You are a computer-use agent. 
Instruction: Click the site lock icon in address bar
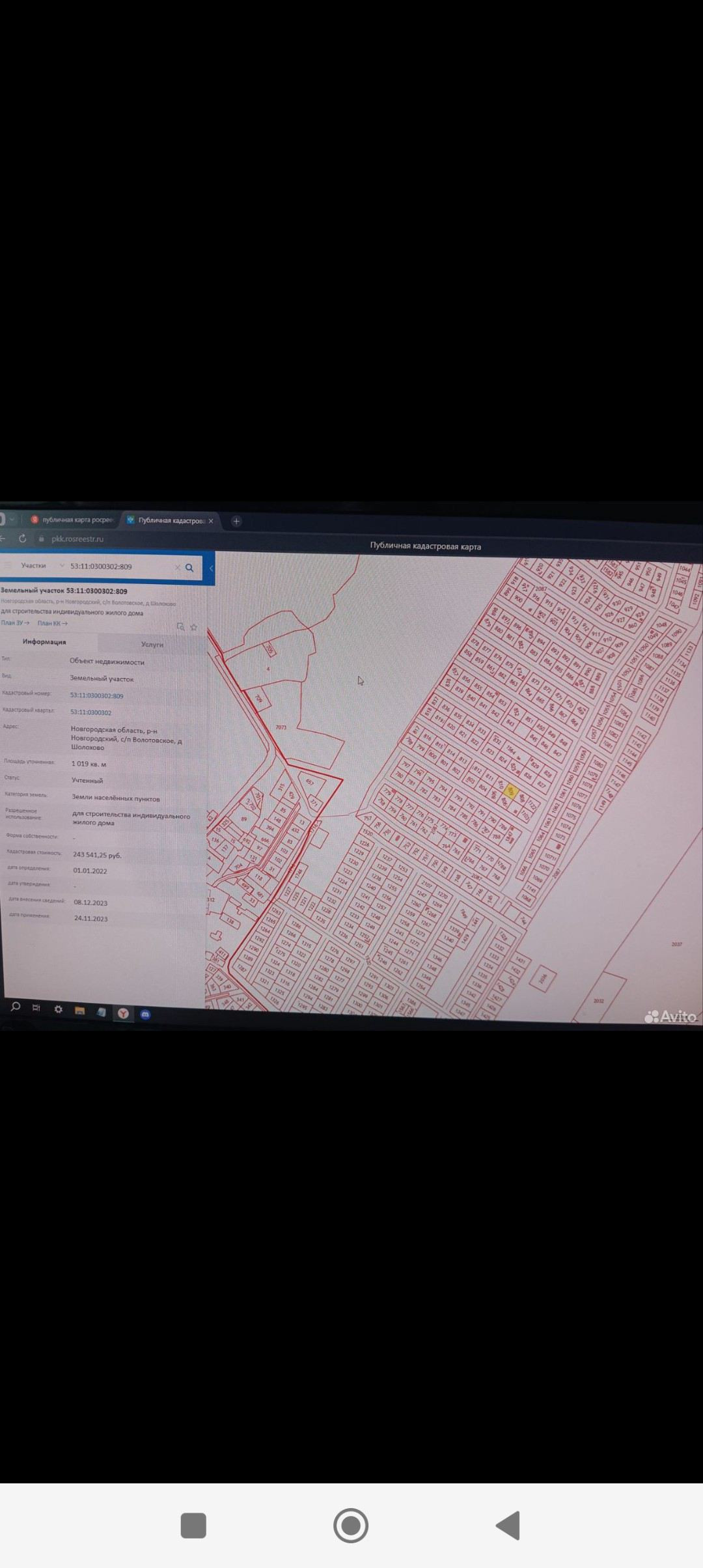(x=42, y=539)
